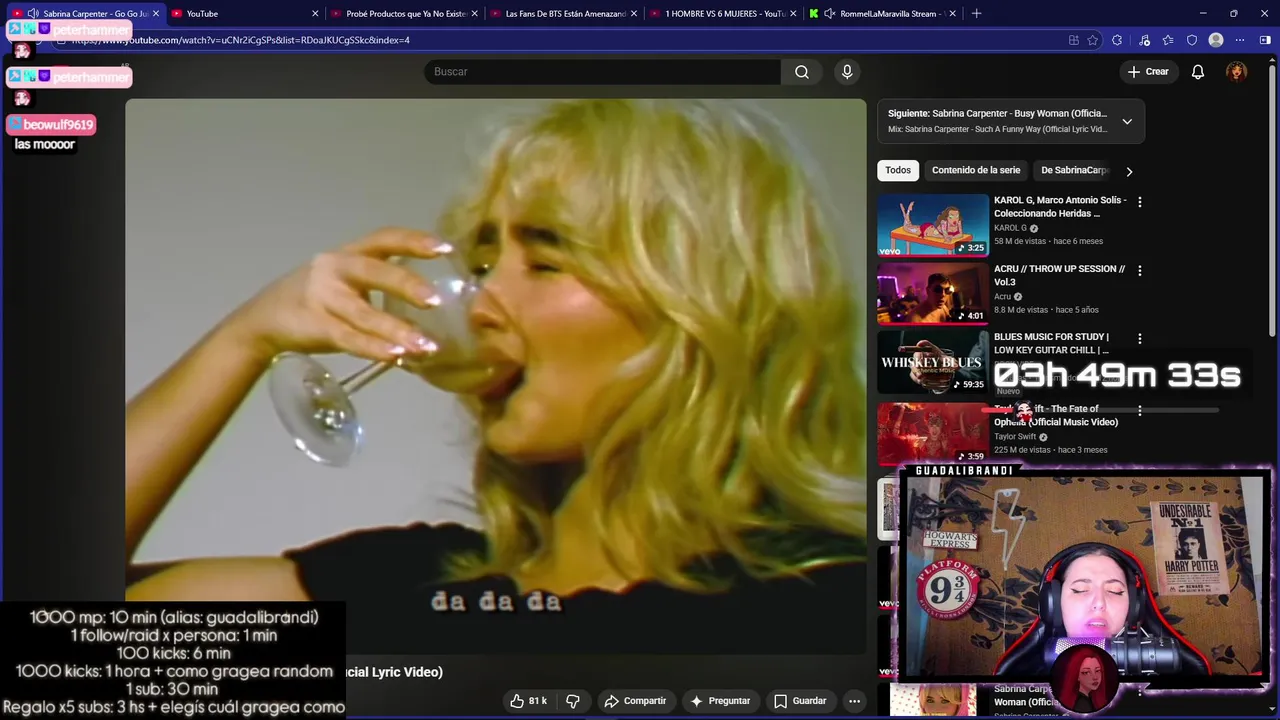Open the YouTube account avatar menu
1280x720 pixels.
1237,72
